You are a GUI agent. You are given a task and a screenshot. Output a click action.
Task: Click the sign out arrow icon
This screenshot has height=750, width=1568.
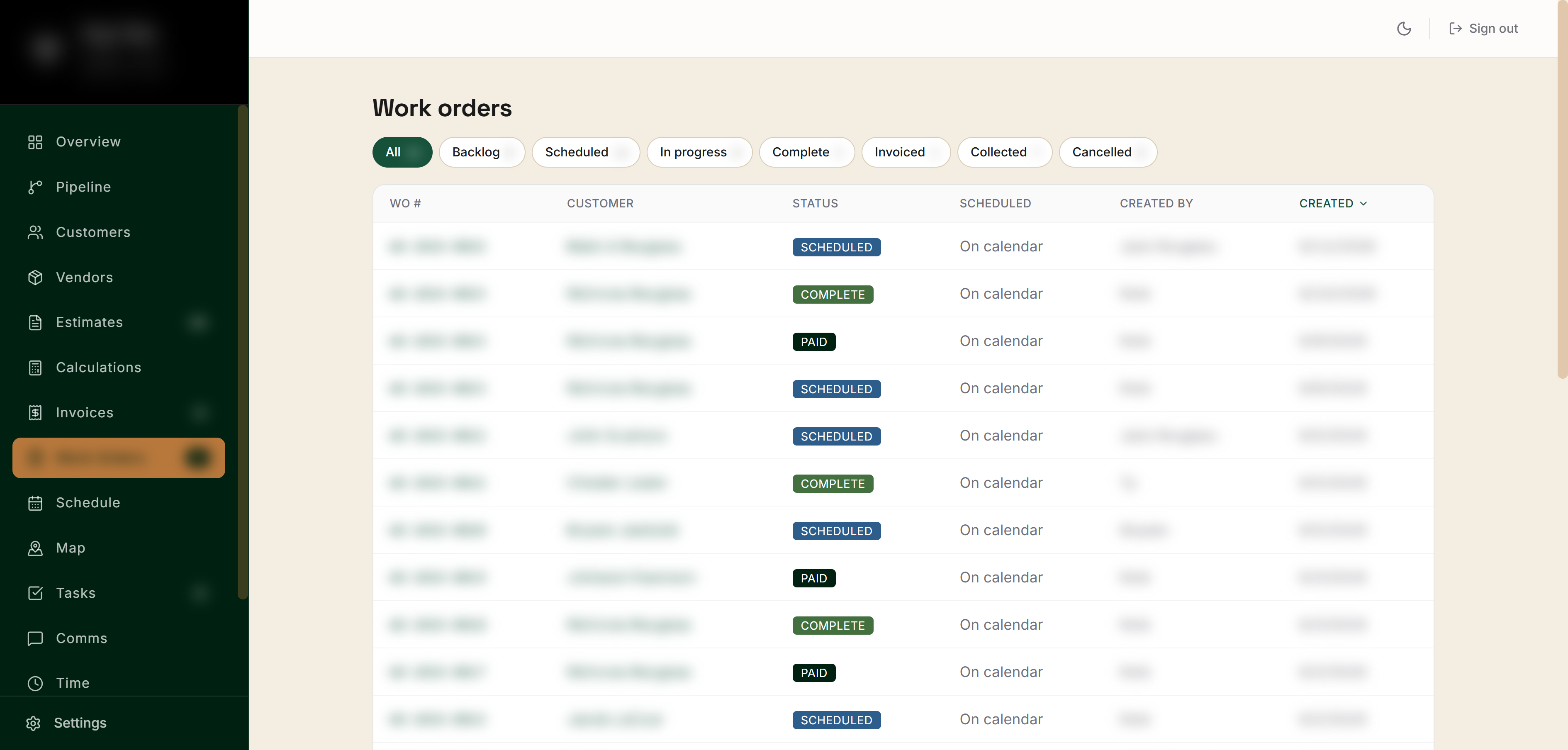pos(1456,29)
